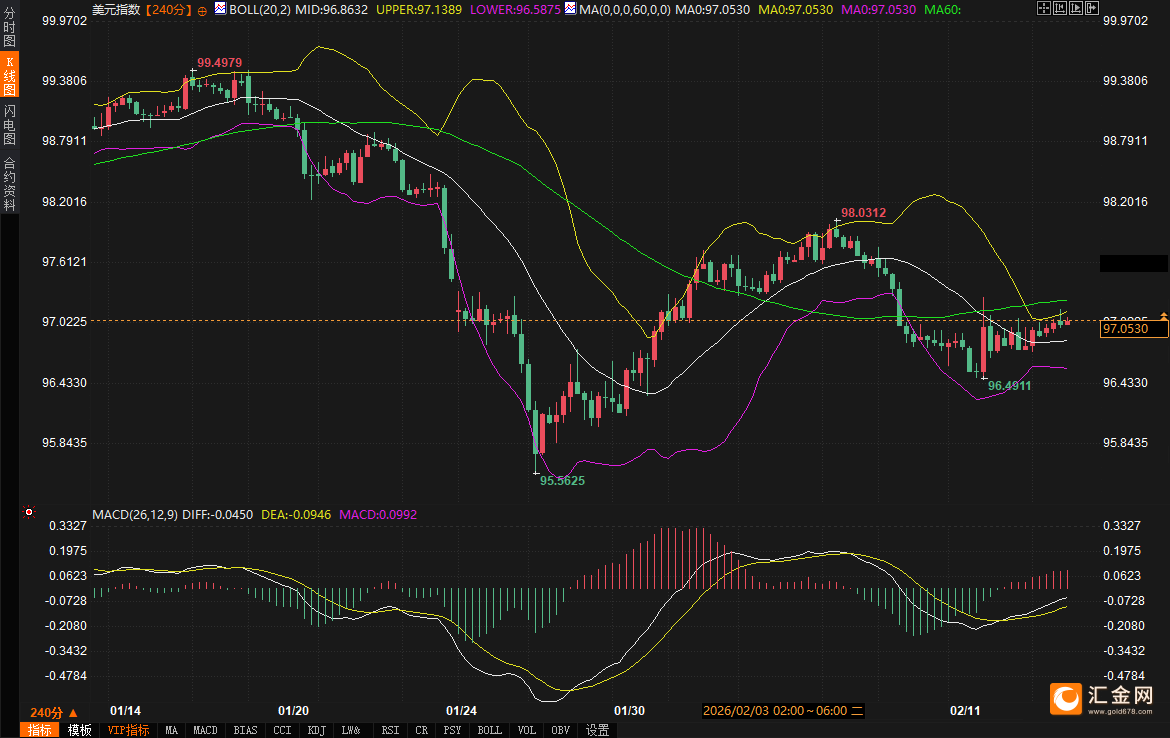Click the circled plus icon beside 240分
This screenshot has height=738, width=1170.
[x=203, y=9]
